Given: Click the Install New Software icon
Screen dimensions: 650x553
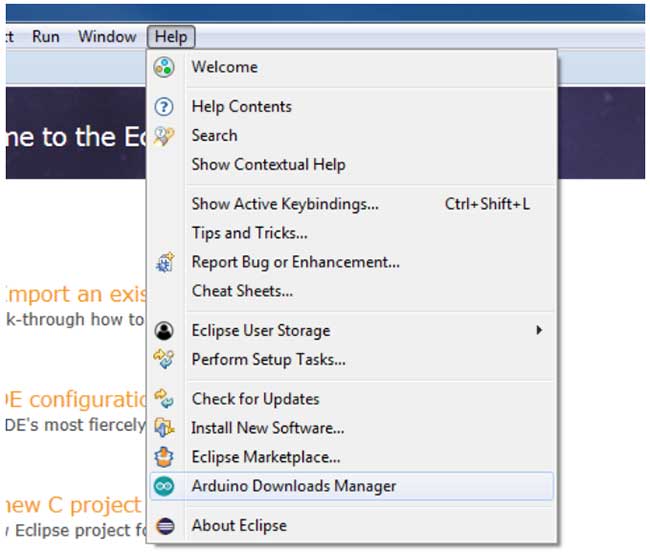Looking at the screenshot, I should [x=165, y=428].
